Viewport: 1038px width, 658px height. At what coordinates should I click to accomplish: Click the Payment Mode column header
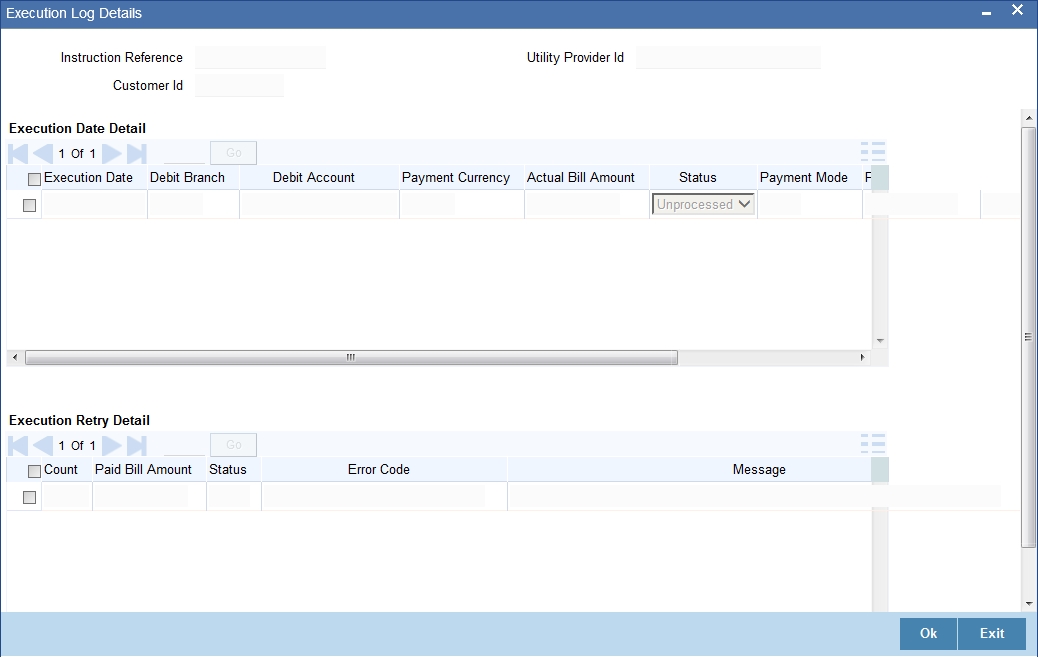click(804, 177)
